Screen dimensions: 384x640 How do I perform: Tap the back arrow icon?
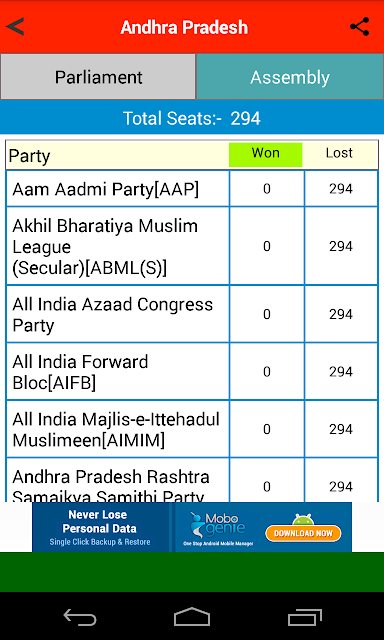pyautogui.click(x=16, y=27)
